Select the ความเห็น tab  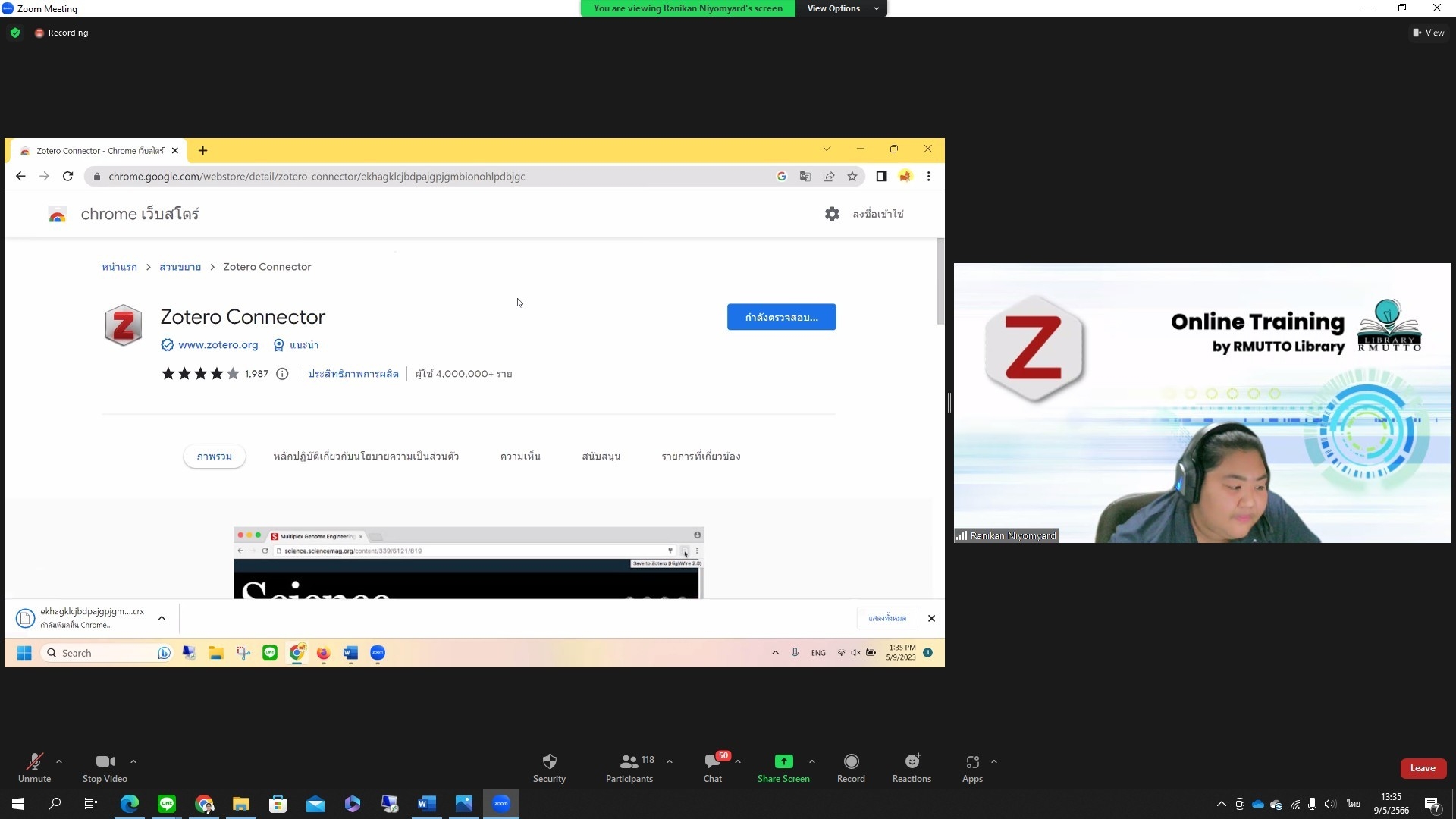click(x=520, y=457)
